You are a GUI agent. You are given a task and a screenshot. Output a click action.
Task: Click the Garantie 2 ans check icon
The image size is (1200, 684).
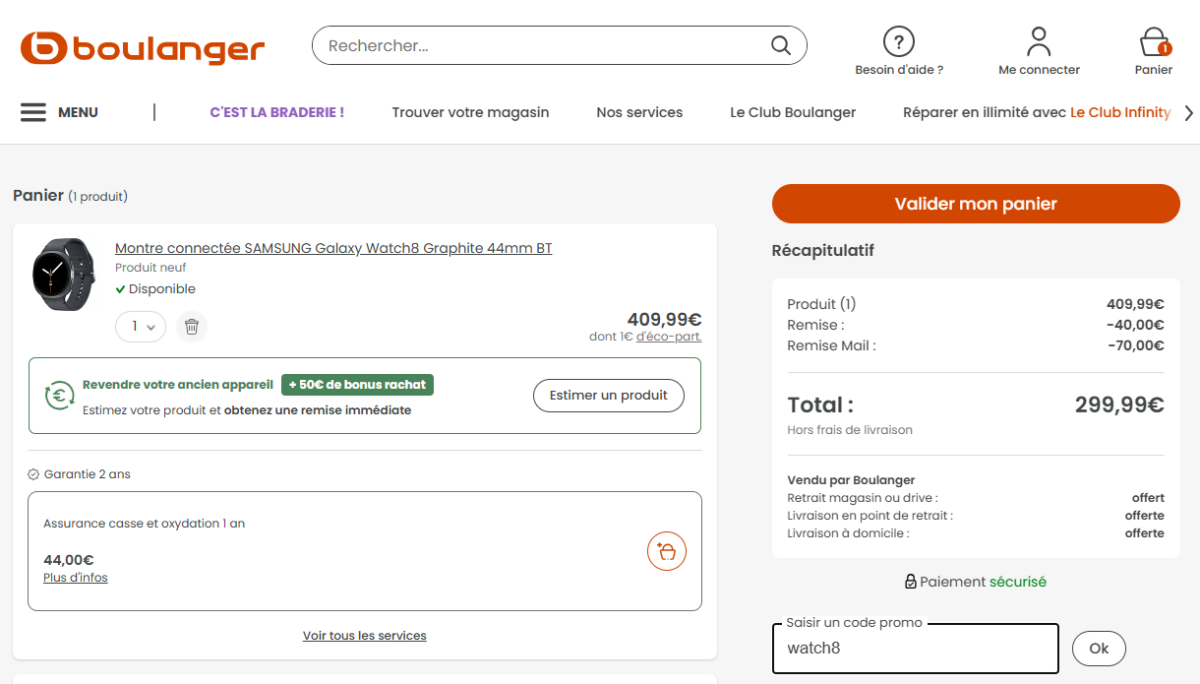coord(33,475)
